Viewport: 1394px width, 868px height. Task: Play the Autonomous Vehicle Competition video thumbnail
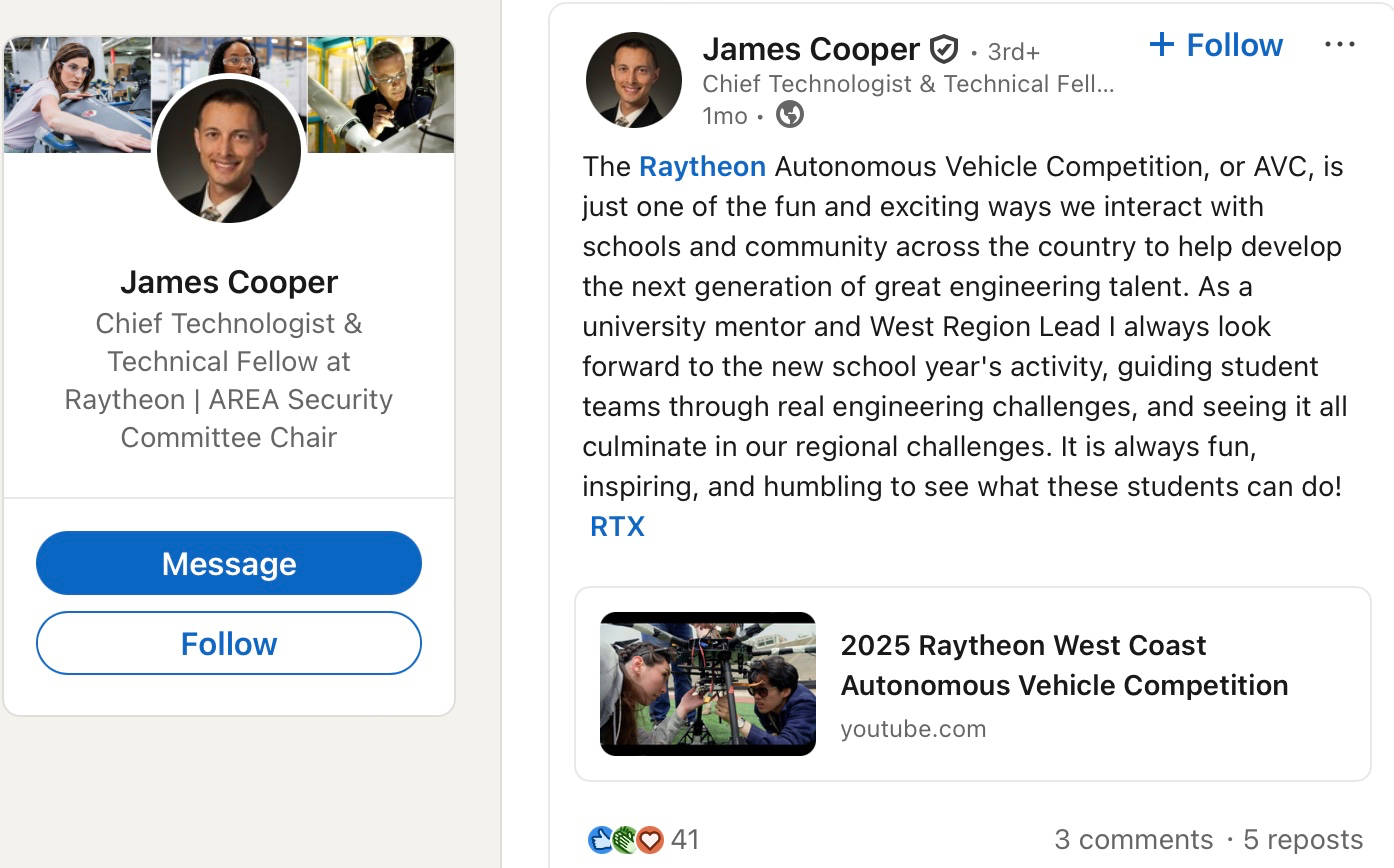708,684
